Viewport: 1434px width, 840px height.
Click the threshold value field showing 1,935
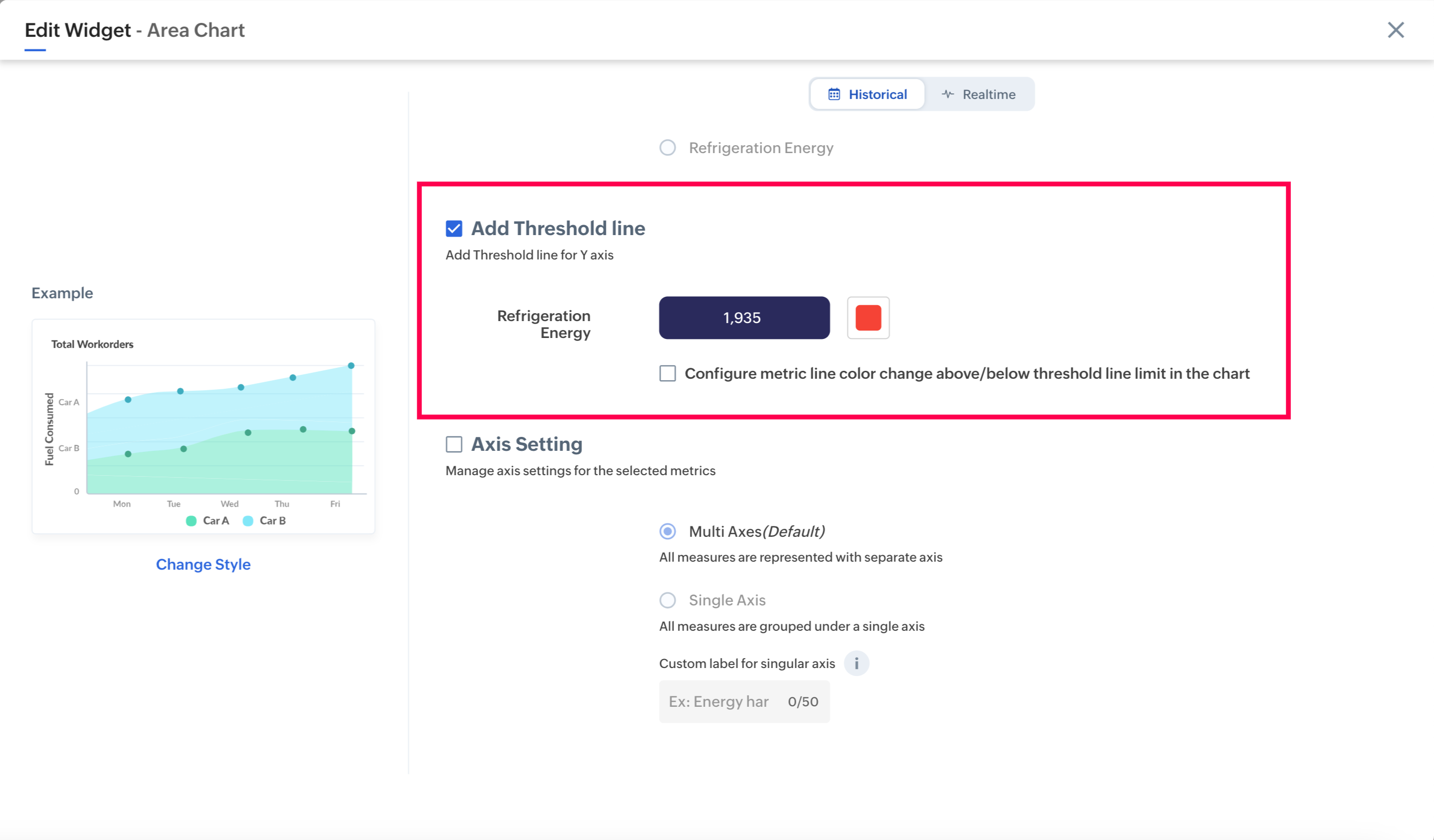744,318
